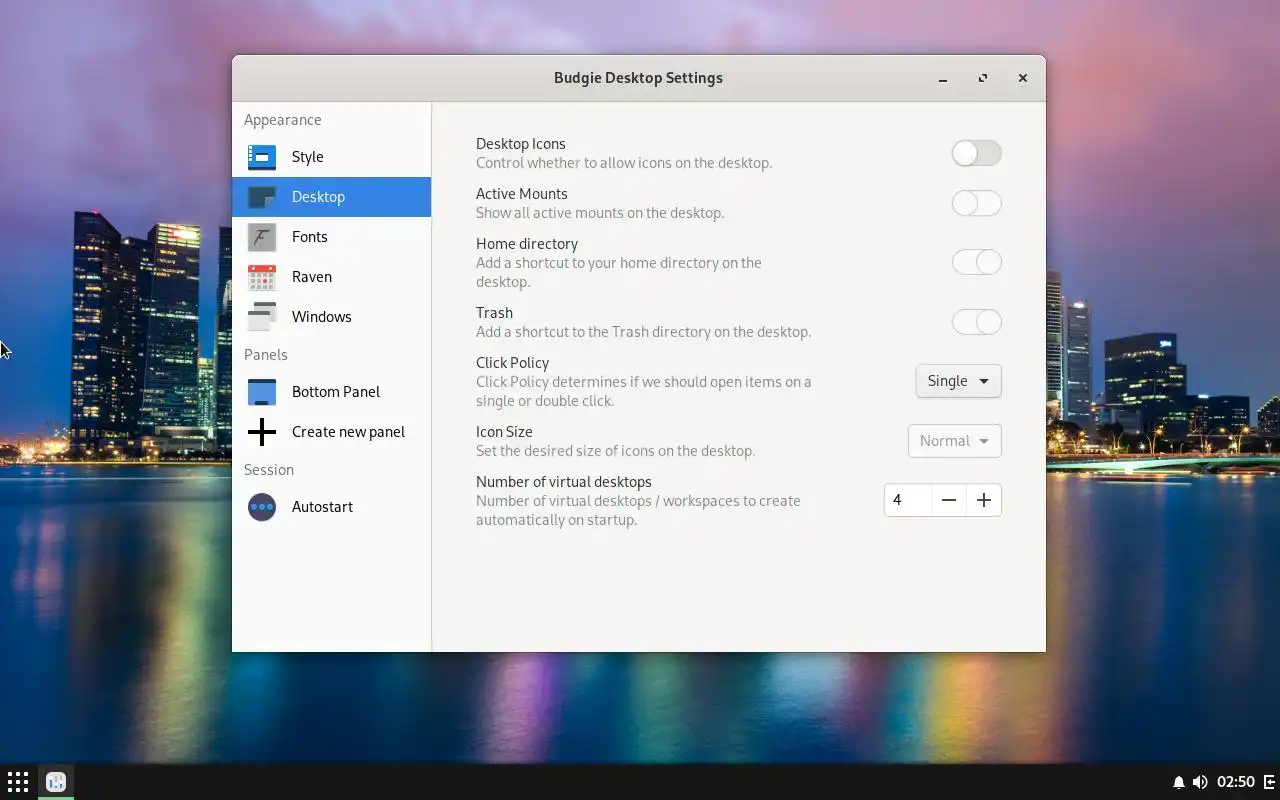Click the Number of virtual desktops label
The image size is (1280, 800).
[564, 482]
